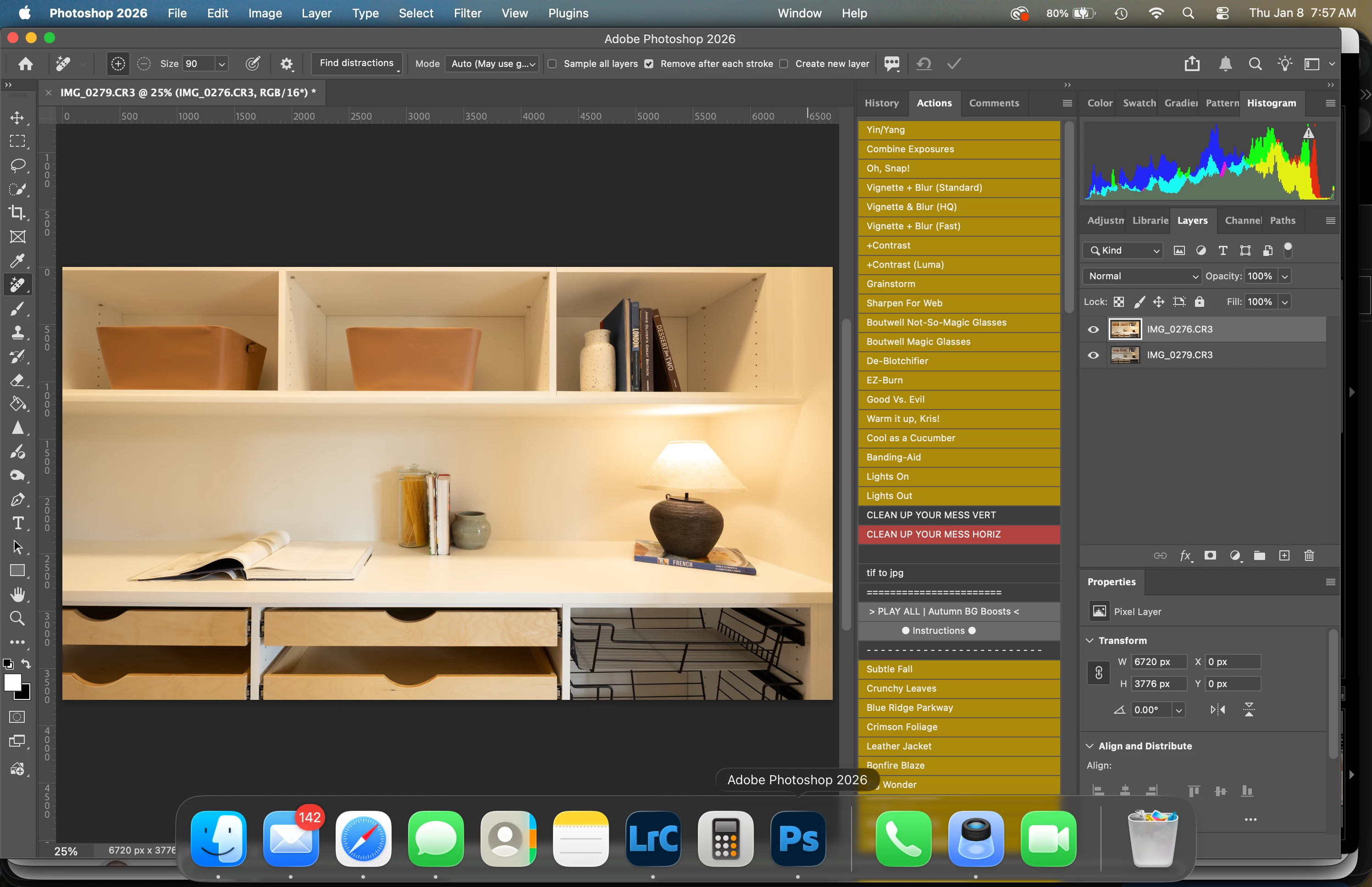The height and width of the screenshot is (887, 1372).
Task: Open the layer blend mode dropdown
Action: coord(1142,276)
